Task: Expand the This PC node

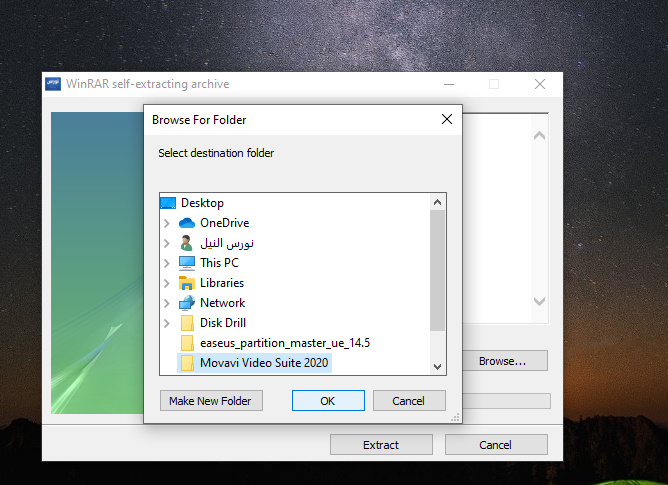Action: coord(167,263)
